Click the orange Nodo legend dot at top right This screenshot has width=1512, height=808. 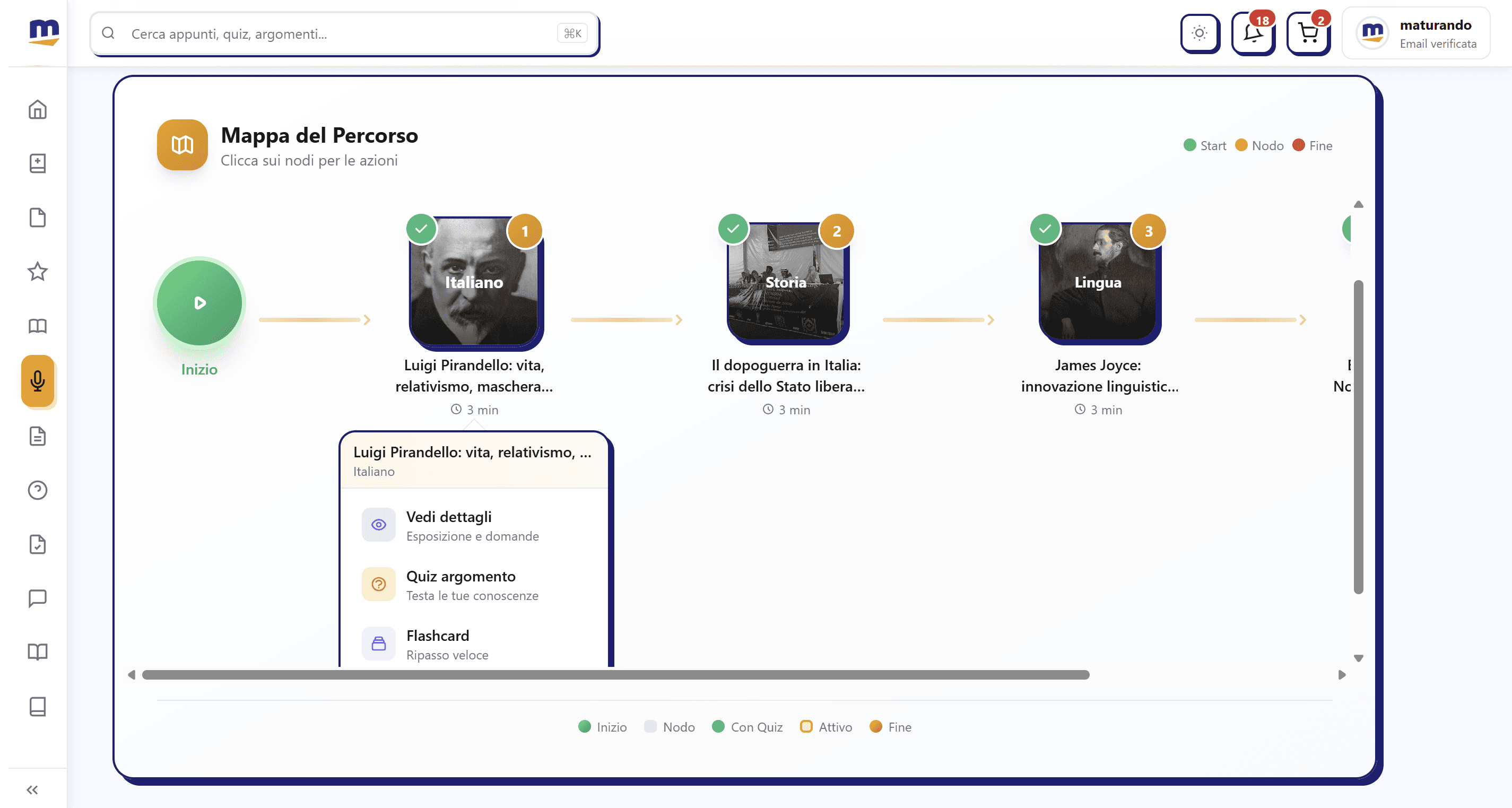[x=1241, y=145]
